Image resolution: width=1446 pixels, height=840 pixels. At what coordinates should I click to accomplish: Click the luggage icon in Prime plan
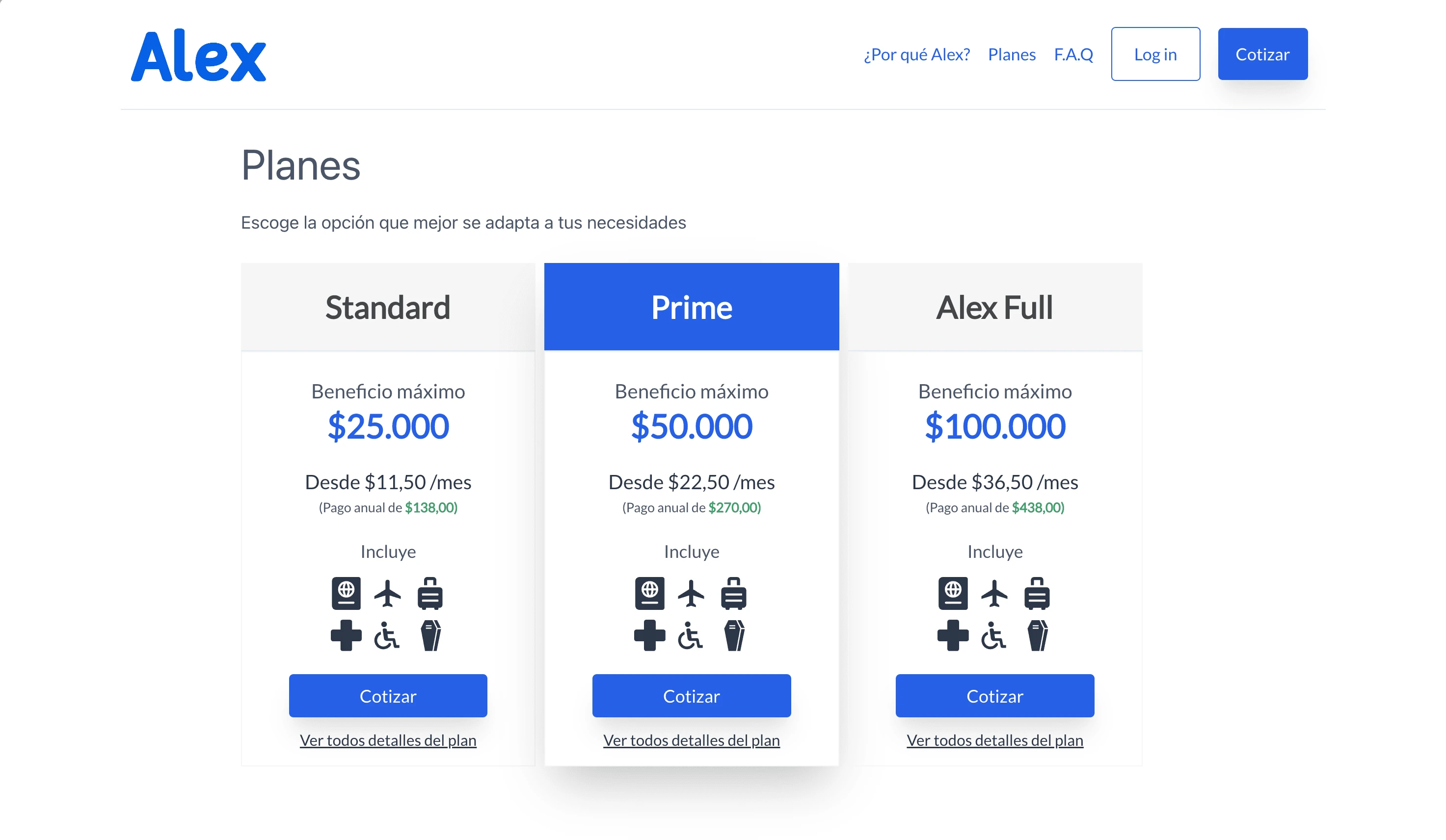tap(733, 593)
